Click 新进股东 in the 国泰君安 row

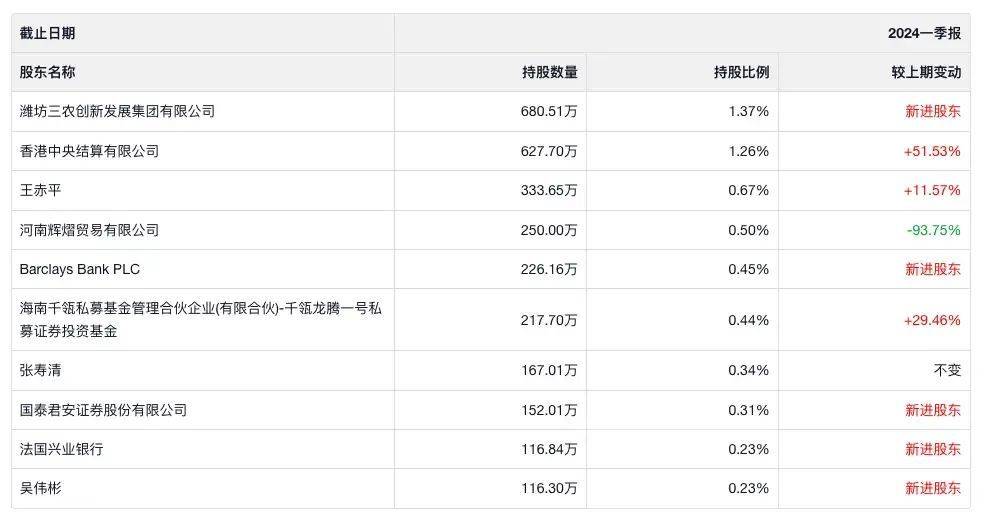933,410
